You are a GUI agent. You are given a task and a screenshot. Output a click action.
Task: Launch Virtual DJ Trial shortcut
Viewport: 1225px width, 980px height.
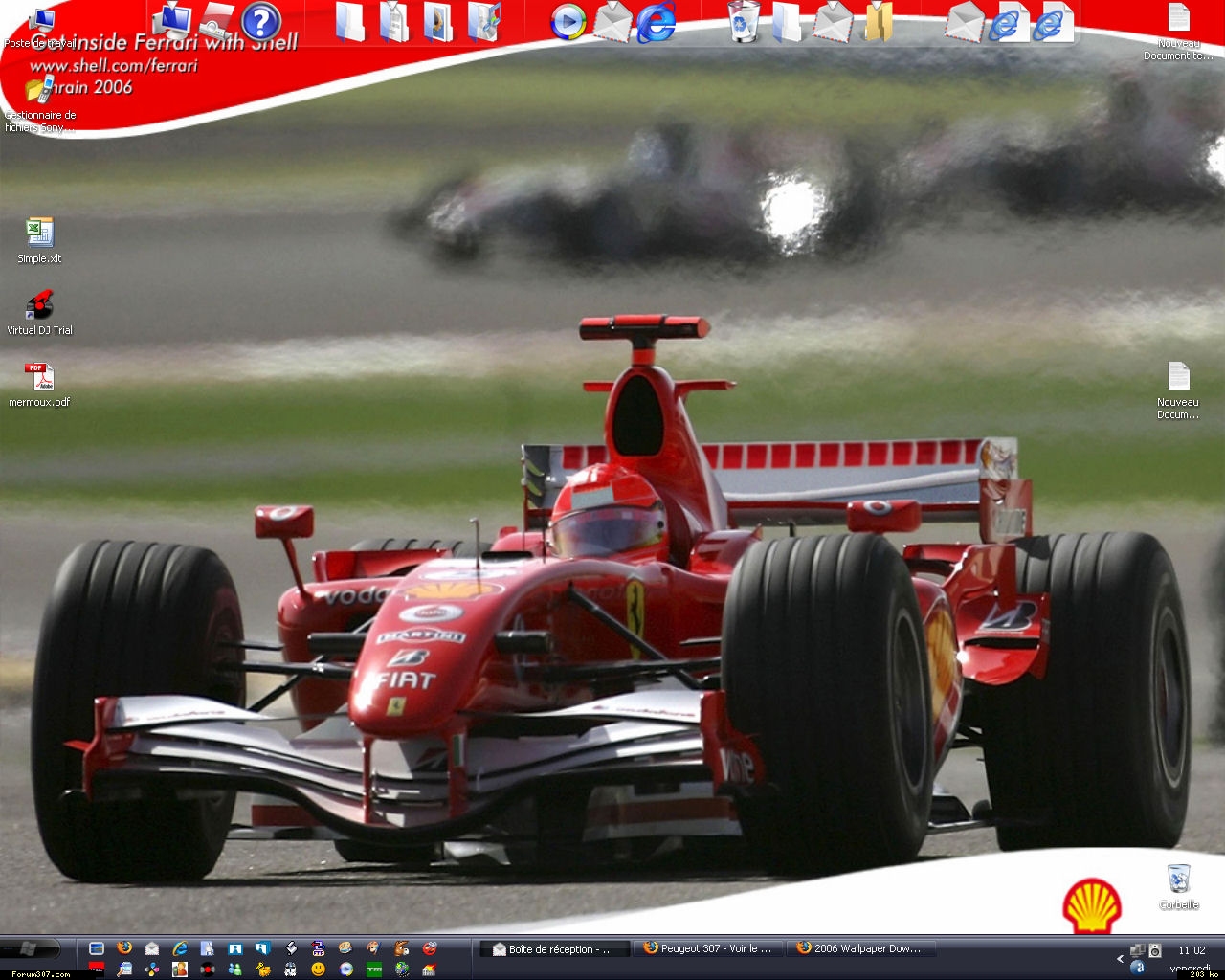coord(39,306)
